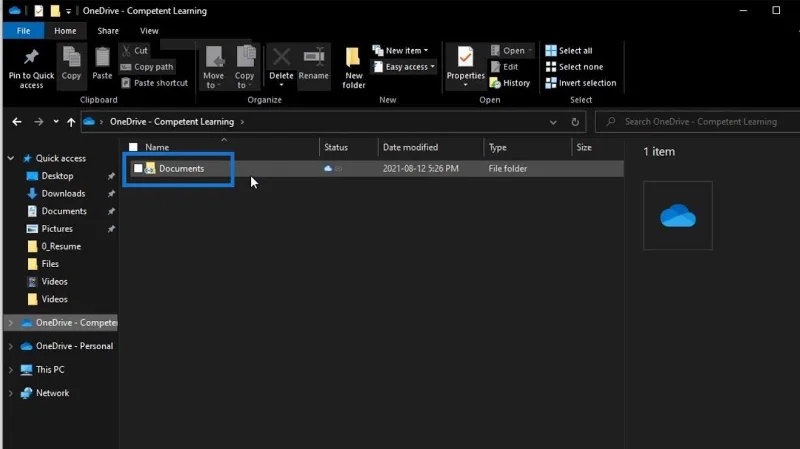Choose Select none
Image resolution: width=800 pixels, height=449 pixels.
pos(574,67)
